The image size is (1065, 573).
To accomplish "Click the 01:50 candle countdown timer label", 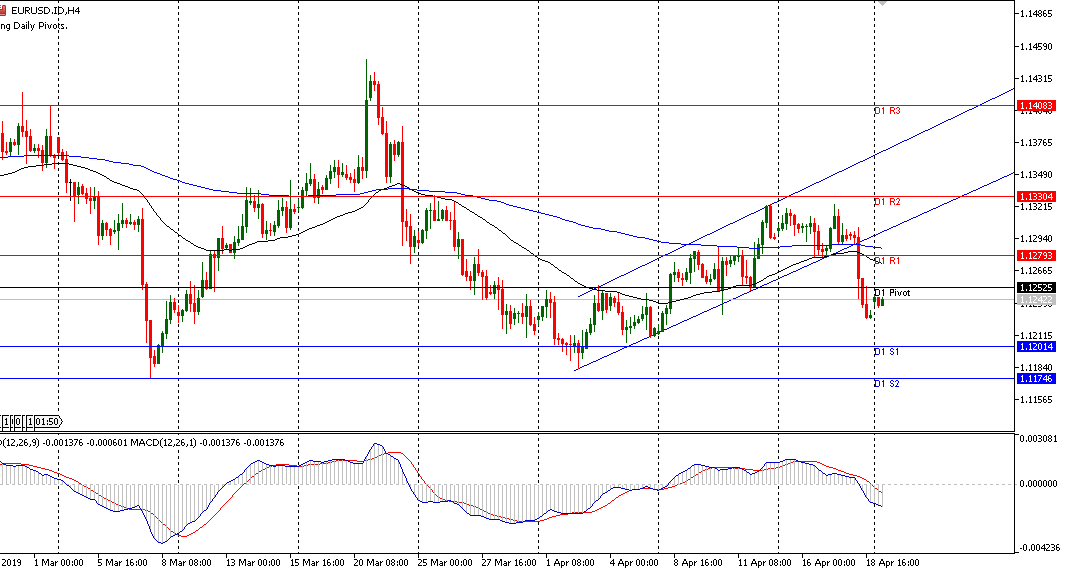I will pyautogui.click(x=48, y=421).
